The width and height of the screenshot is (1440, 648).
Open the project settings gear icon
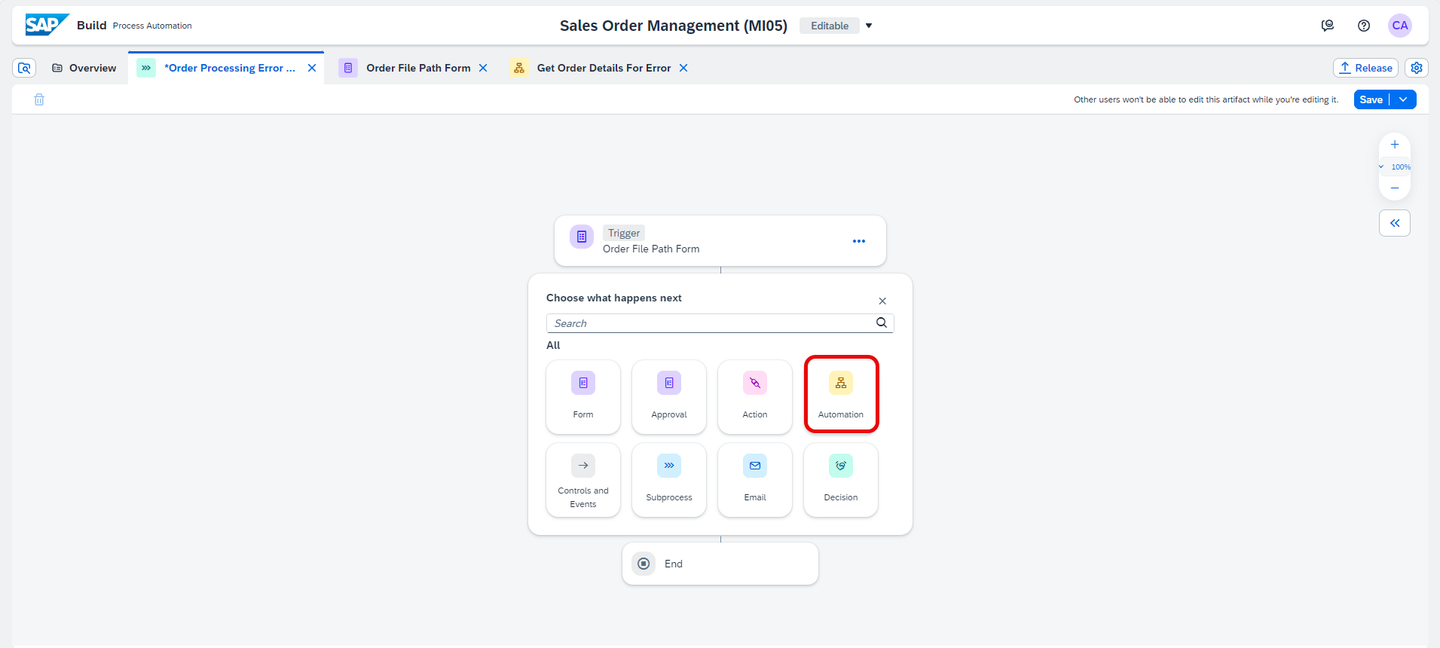(1416, 68)
